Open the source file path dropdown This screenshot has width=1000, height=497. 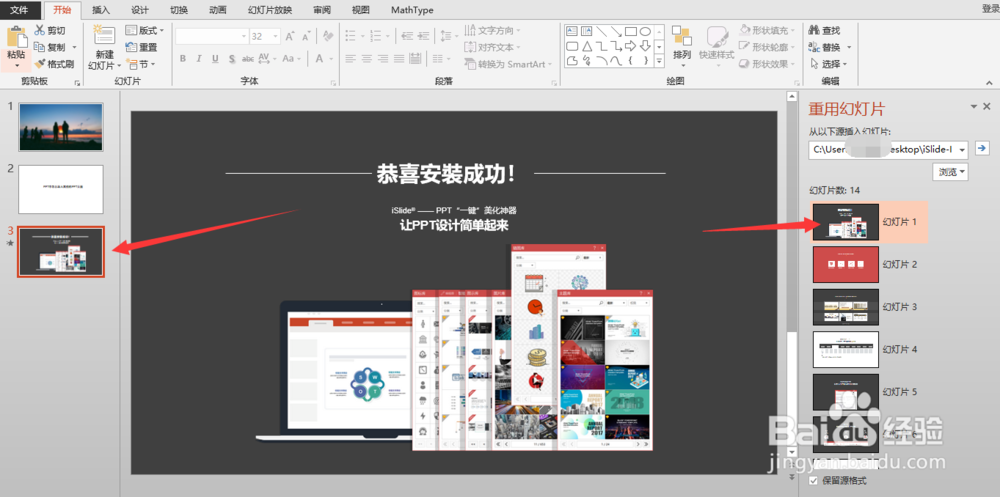[x=962, y=150]
